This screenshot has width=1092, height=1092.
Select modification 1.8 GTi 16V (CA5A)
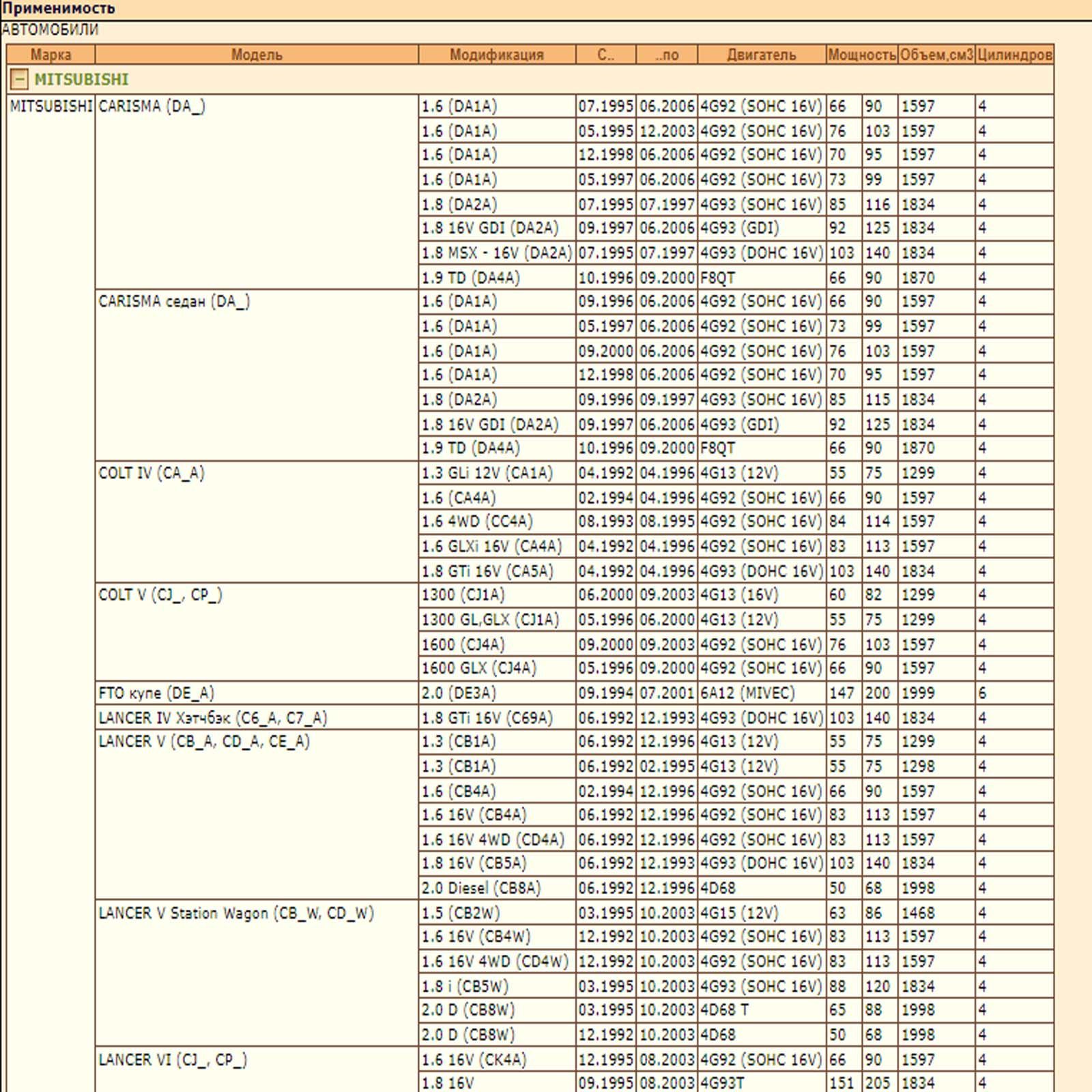pos(497,571)
